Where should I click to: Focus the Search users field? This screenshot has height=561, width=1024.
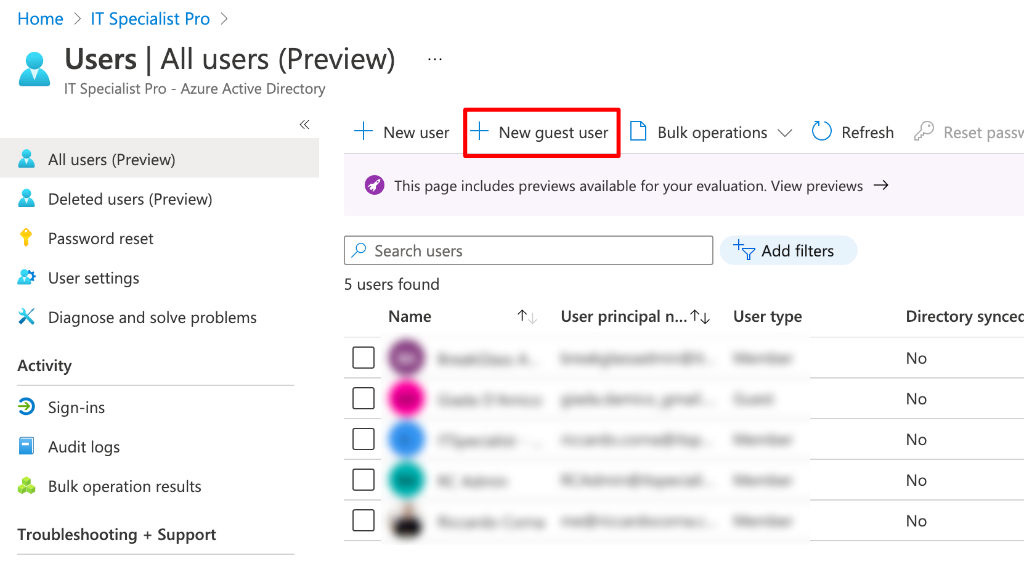tap(528, 251)
